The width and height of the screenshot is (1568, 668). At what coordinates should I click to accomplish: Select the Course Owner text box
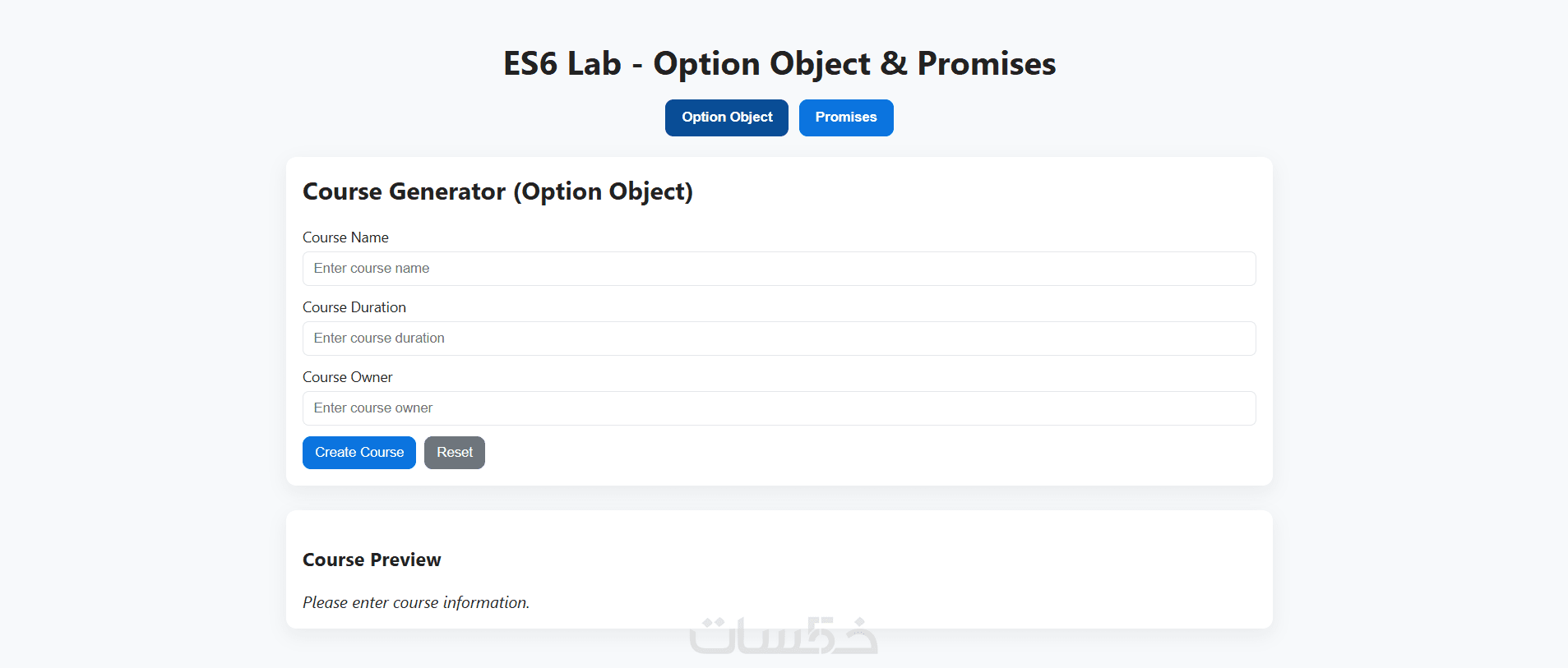coord(779,408)
